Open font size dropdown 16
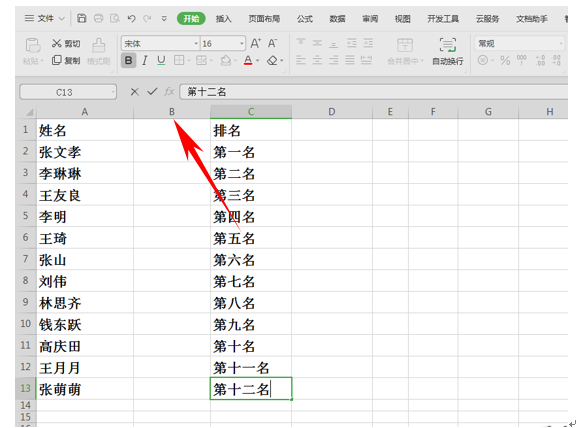 point(242,44)
